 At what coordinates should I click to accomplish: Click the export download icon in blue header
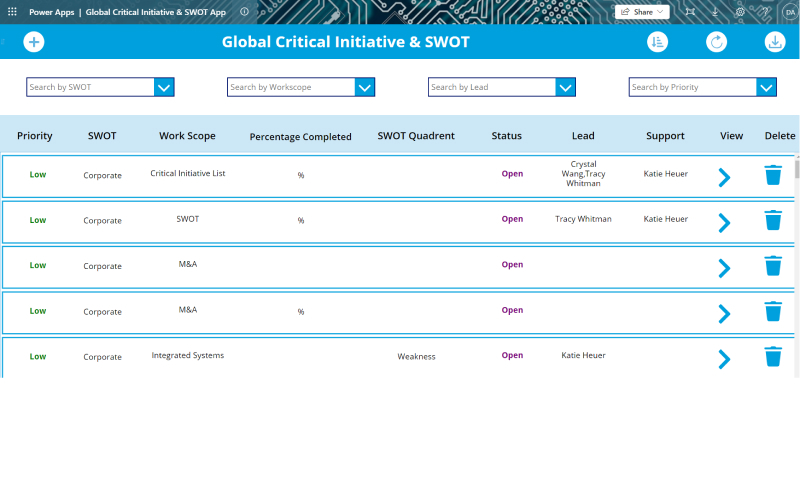pos(775,42)
